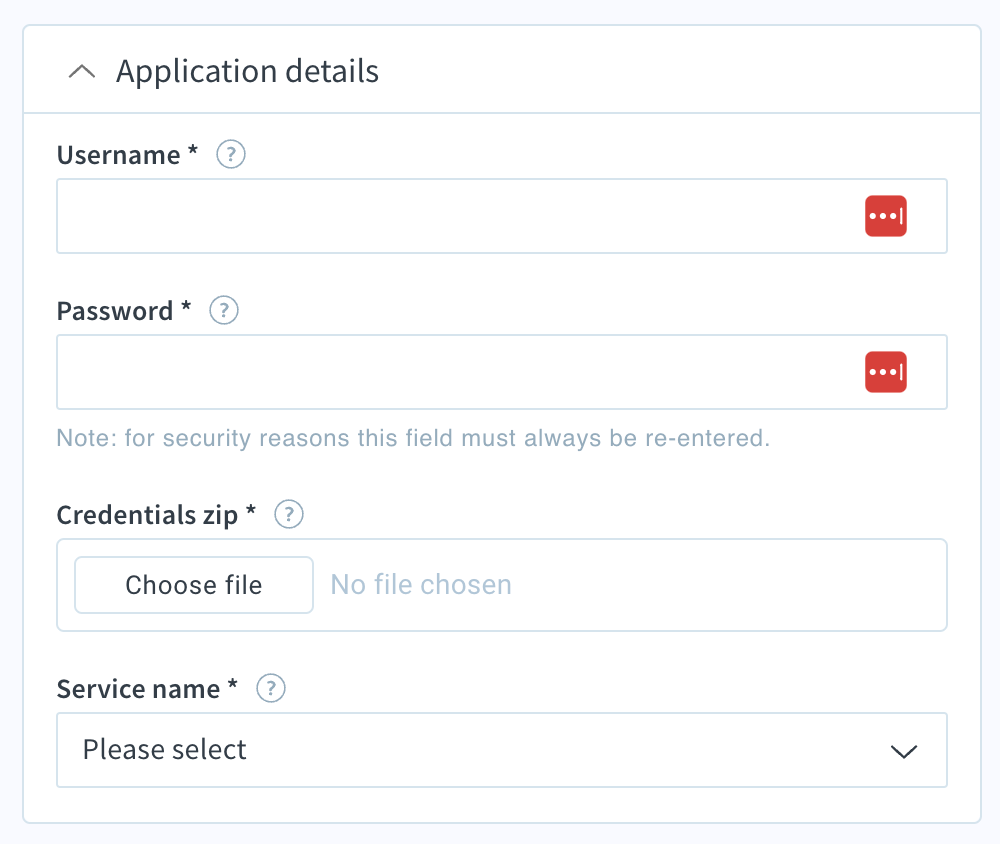Open the Service name dropdown

(x=502, y=750)
